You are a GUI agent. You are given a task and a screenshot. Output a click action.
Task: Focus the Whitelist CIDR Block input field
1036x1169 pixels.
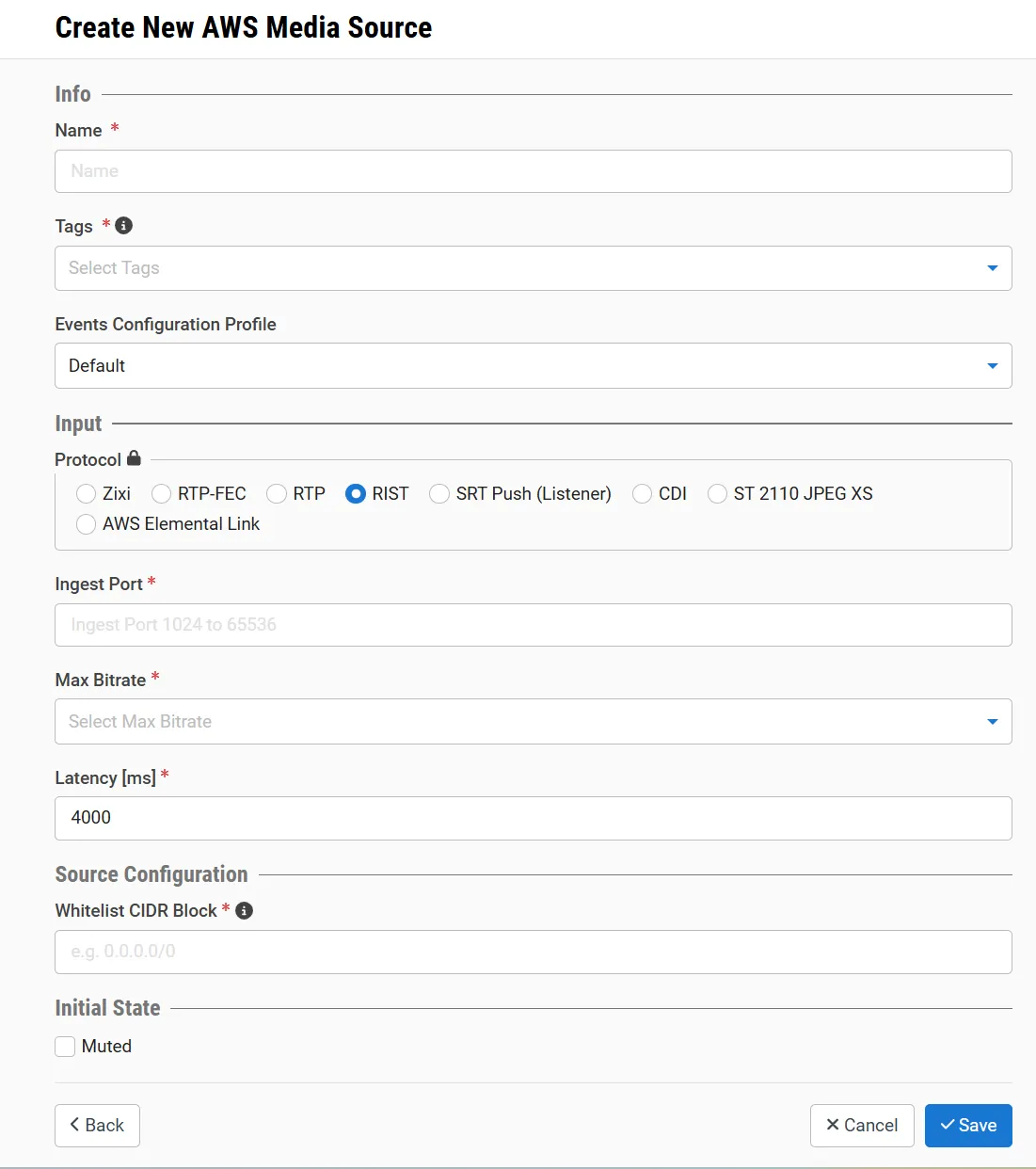[x=534, y=952]
